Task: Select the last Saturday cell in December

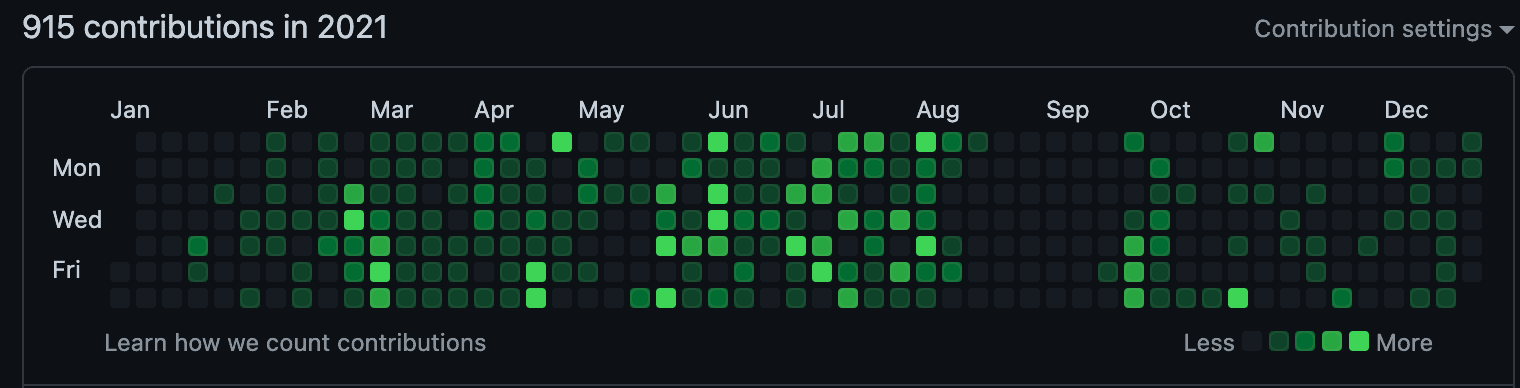Action: click(x=1446, y=297)
